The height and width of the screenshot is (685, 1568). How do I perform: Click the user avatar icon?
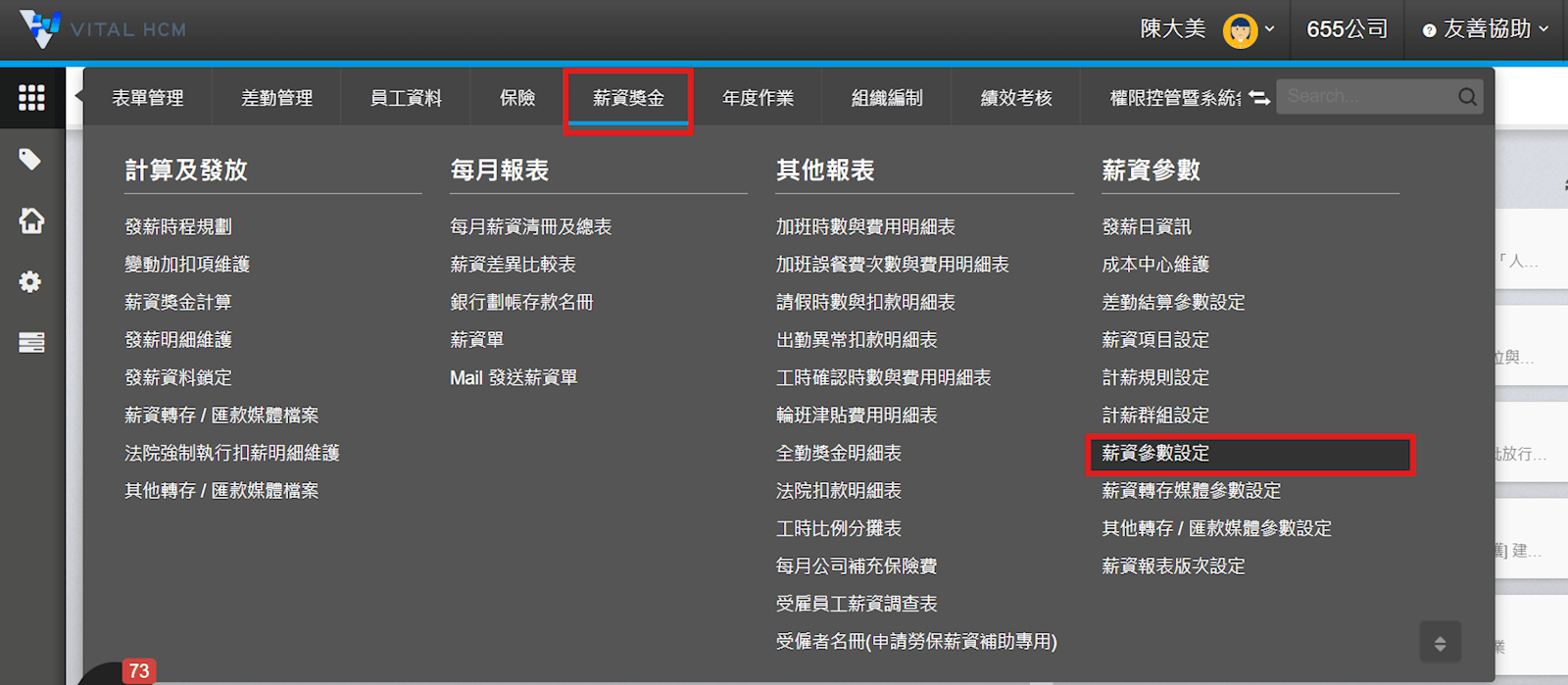[1240, 30]
